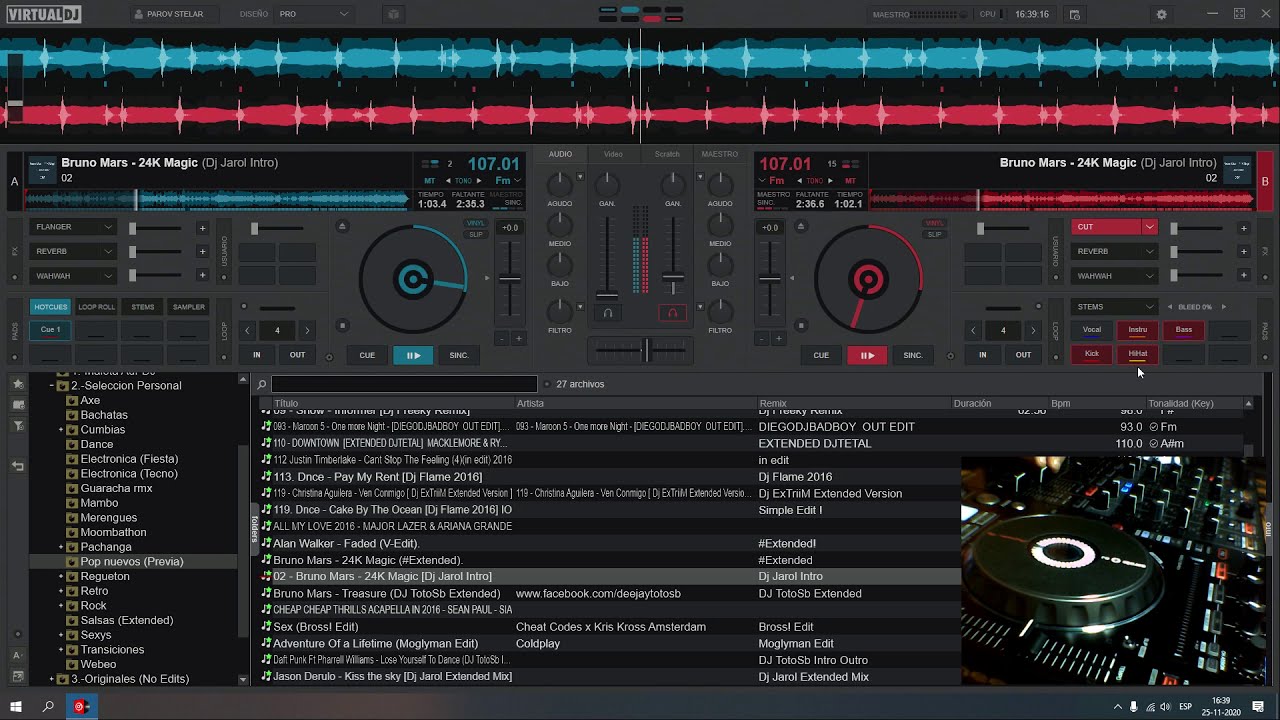Toggle headphone cue on deck A

(x=607, y=313)
